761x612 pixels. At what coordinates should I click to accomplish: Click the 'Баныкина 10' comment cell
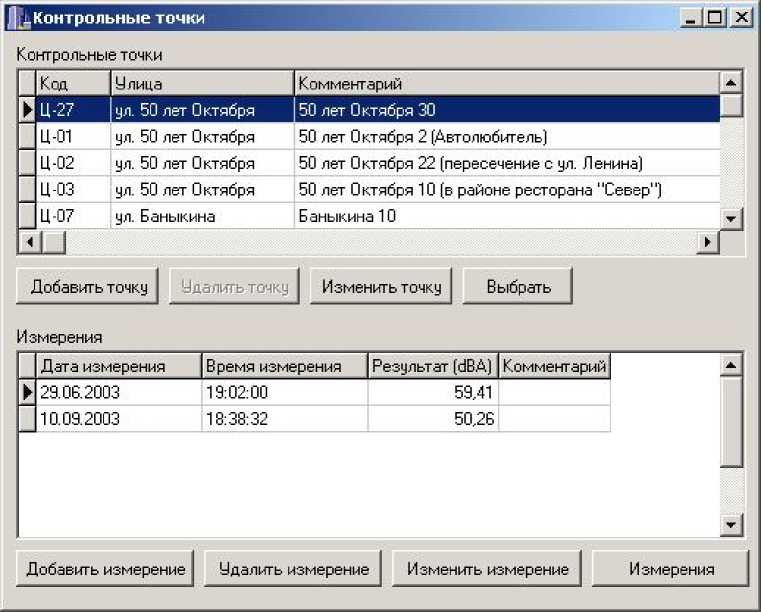click(x=507, y=215)
